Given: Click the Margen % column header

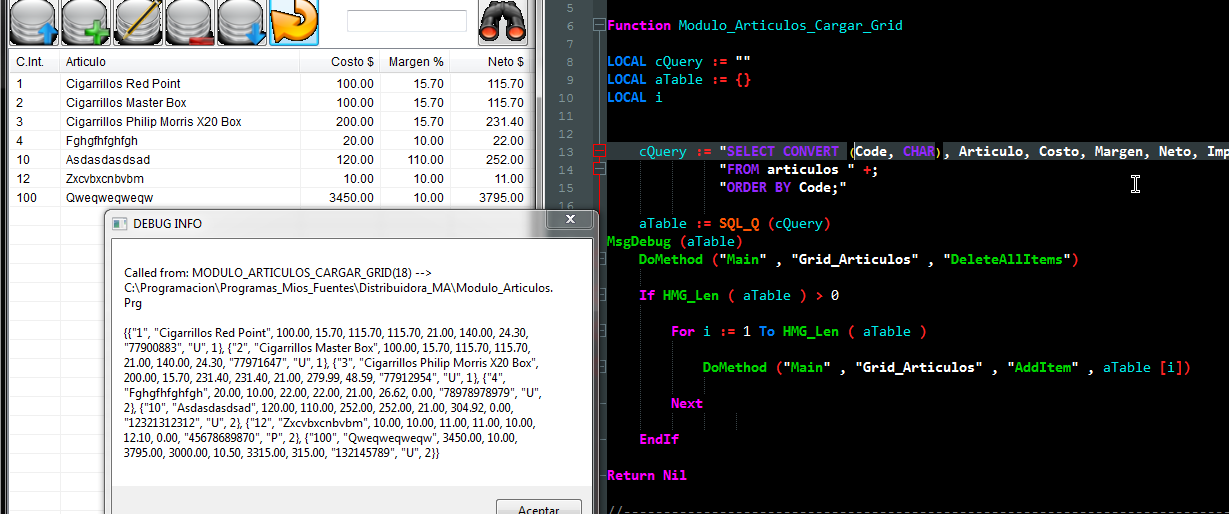Looking at the screenshot, I should (x=415, y=62).
